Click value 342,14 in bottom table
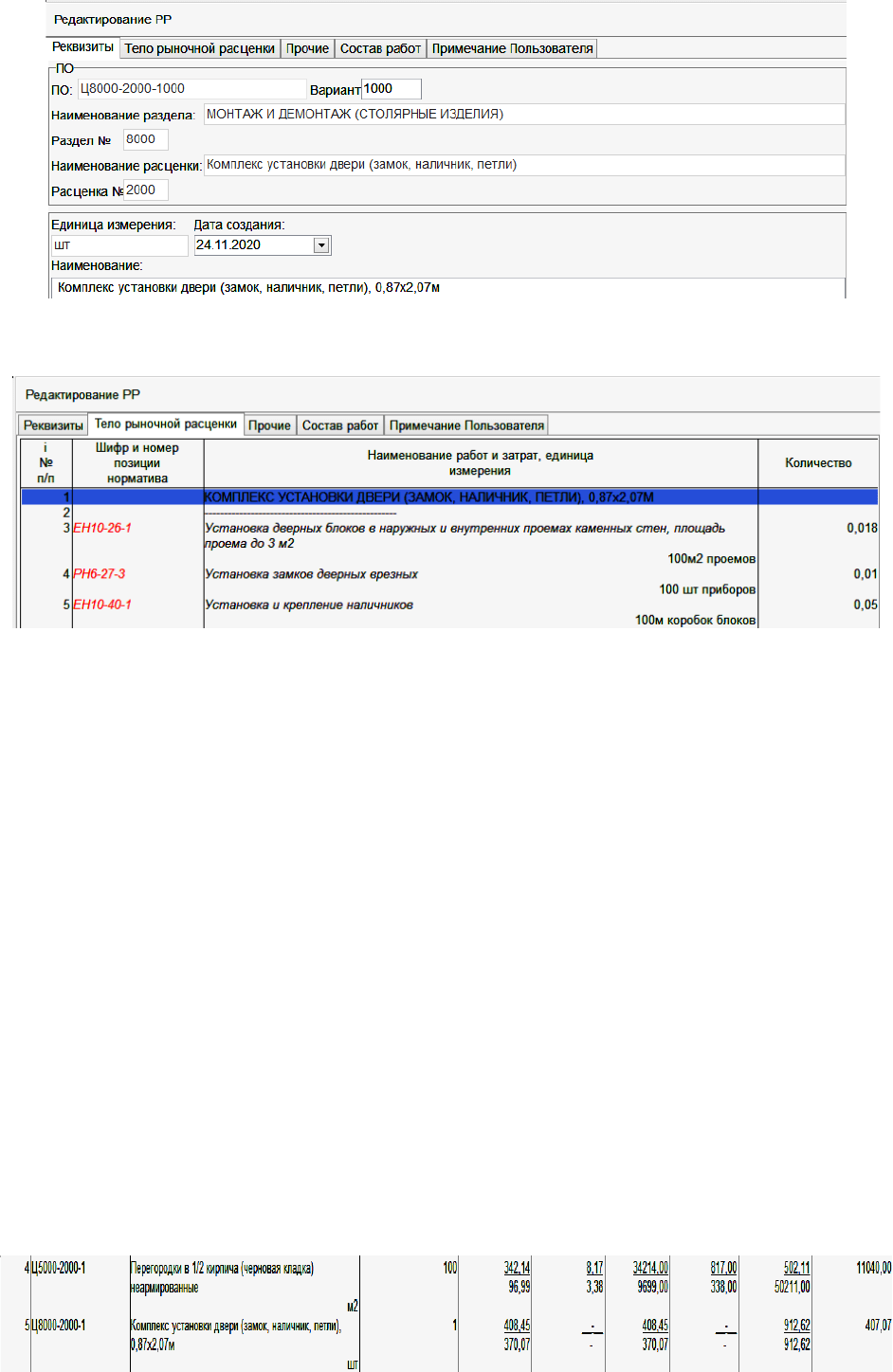 coord(517,1268)
